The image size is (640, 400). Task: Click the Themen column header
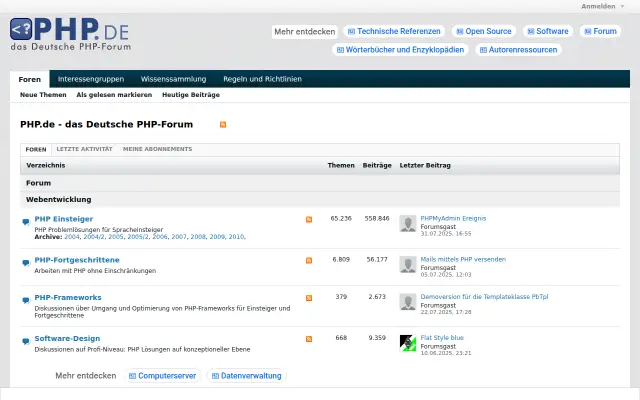click(x=341, y=165)
